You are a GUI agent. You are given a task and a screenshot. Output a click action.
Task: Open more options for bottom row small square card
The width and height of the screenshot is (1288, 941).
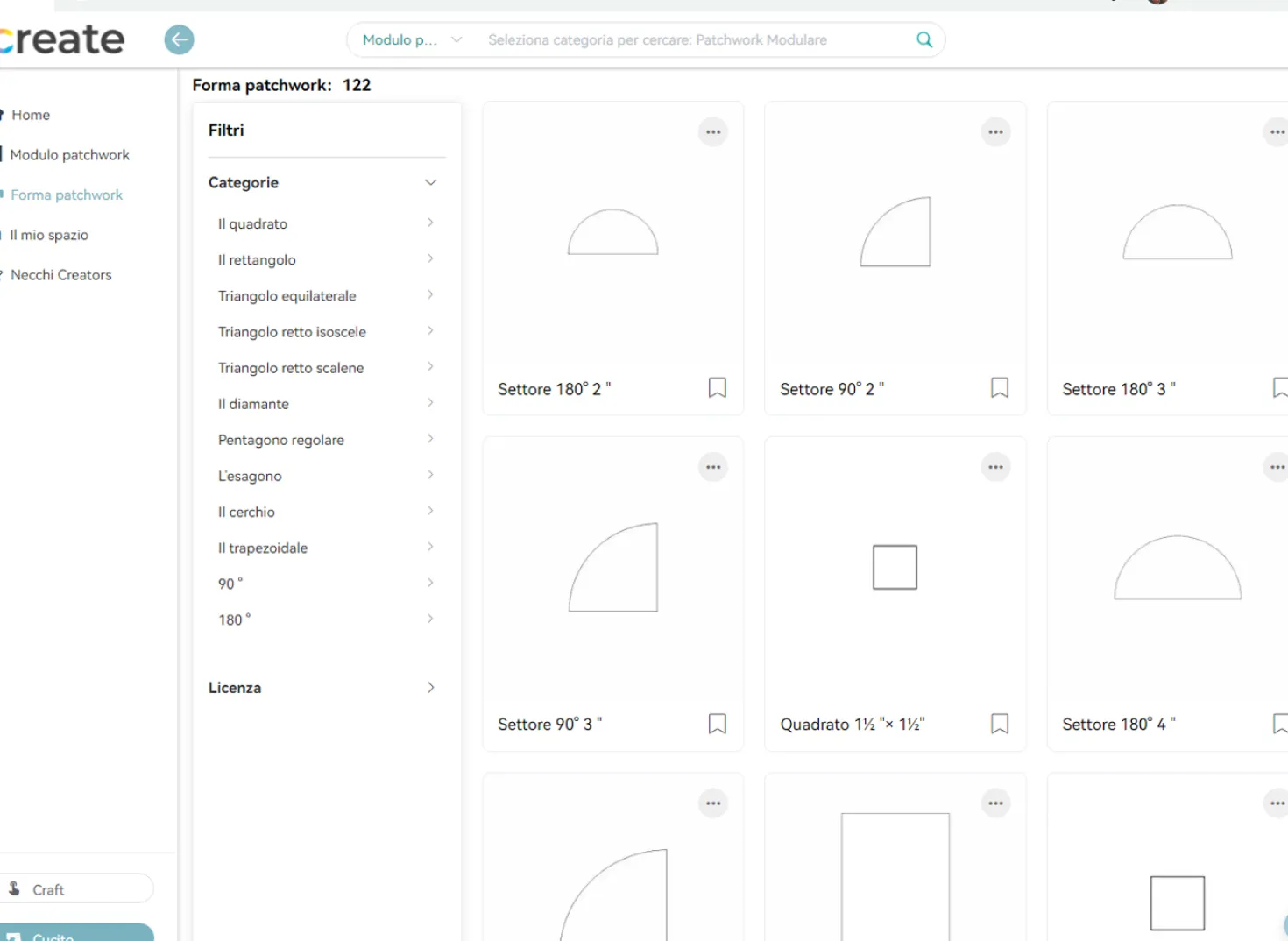[1277, 803]
